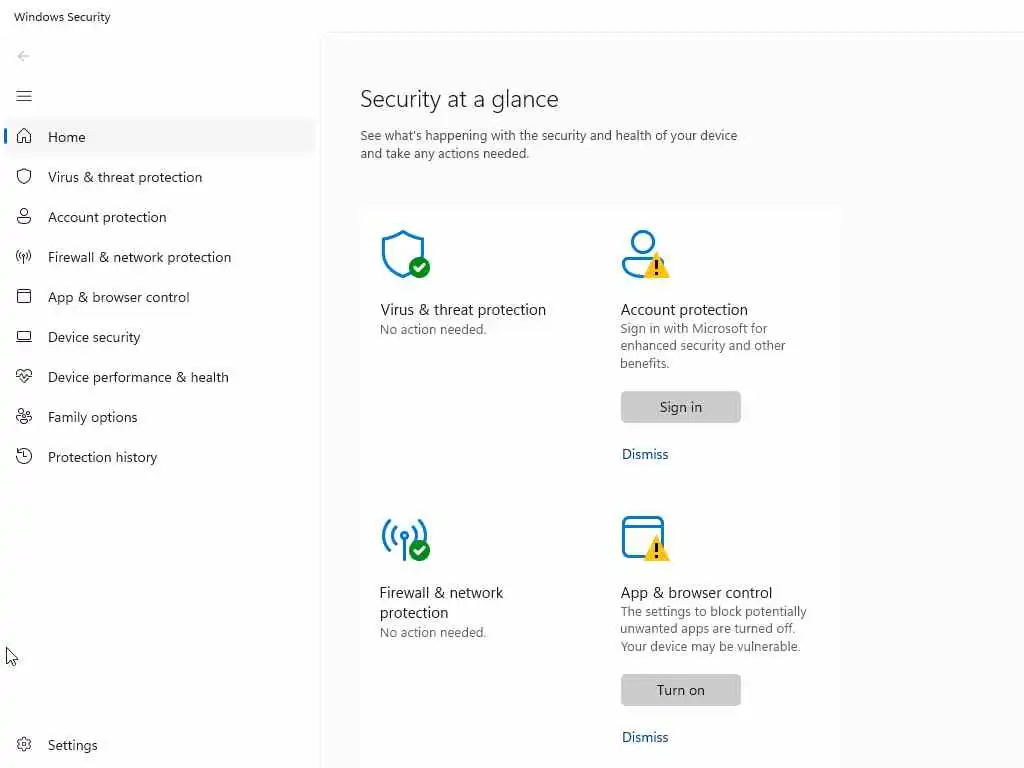Select Home in the sidebar
Viewport: 1024px width, 768px height.
160,136
